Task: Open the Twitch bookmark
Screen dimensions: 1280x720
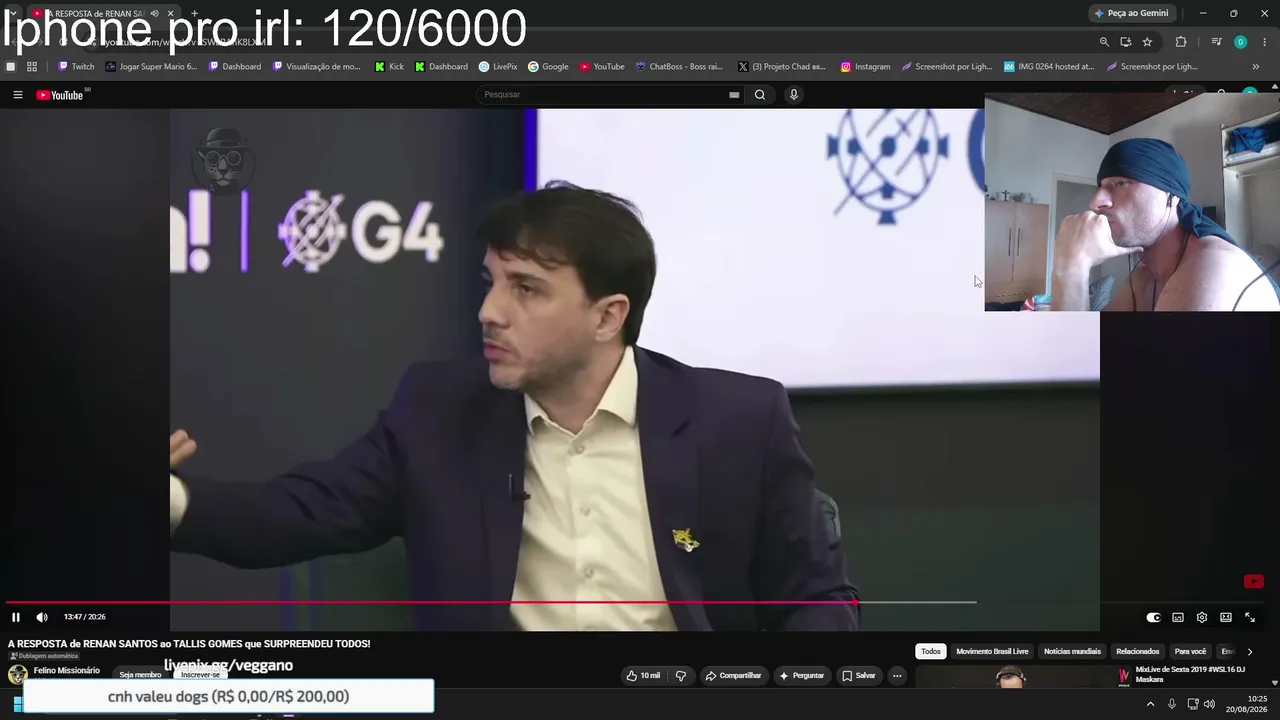Action: 76,67
